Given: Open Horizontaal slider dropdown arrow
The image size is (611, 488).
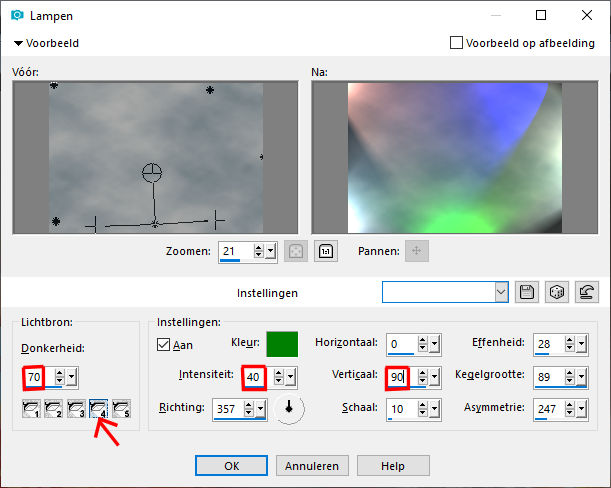Looking at the screenshot, I should (434, 344).
